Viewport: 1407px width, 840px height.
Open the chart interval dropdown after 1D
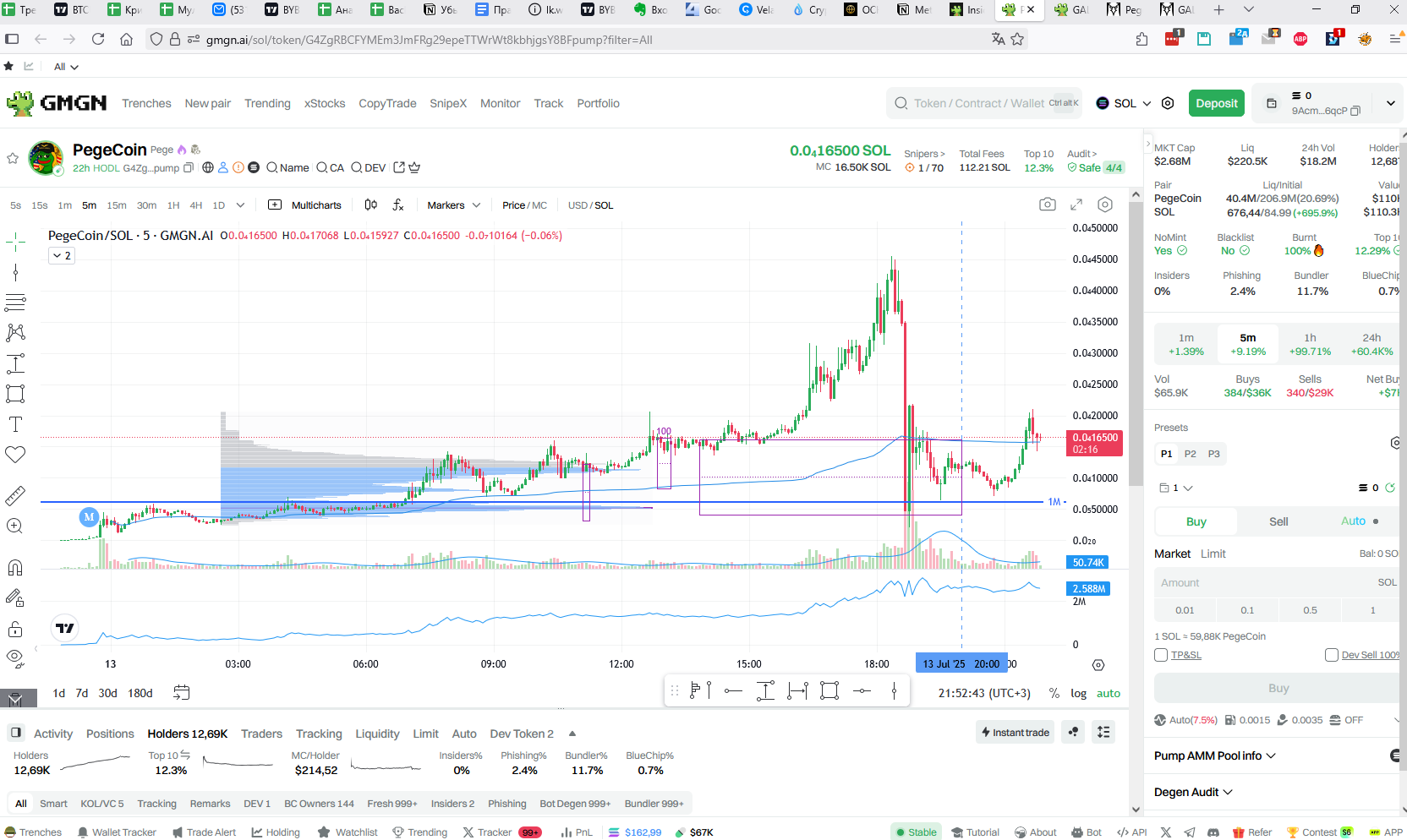point(240,205)
